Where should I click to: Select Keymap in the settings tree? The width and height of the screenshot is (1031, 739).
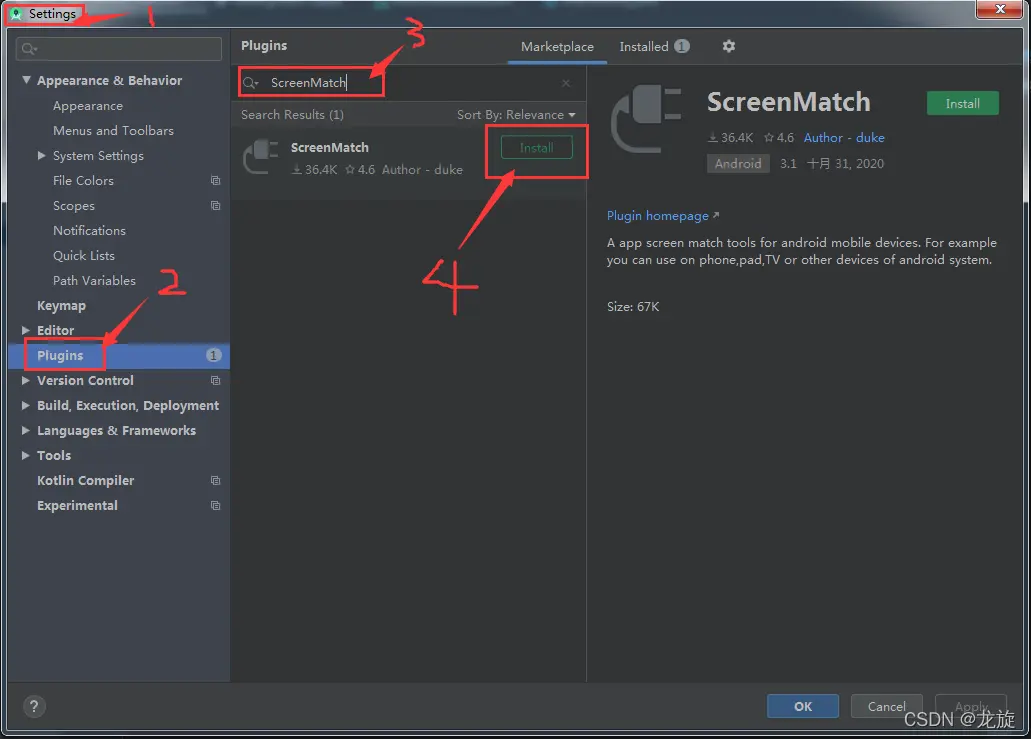[61, 306]
